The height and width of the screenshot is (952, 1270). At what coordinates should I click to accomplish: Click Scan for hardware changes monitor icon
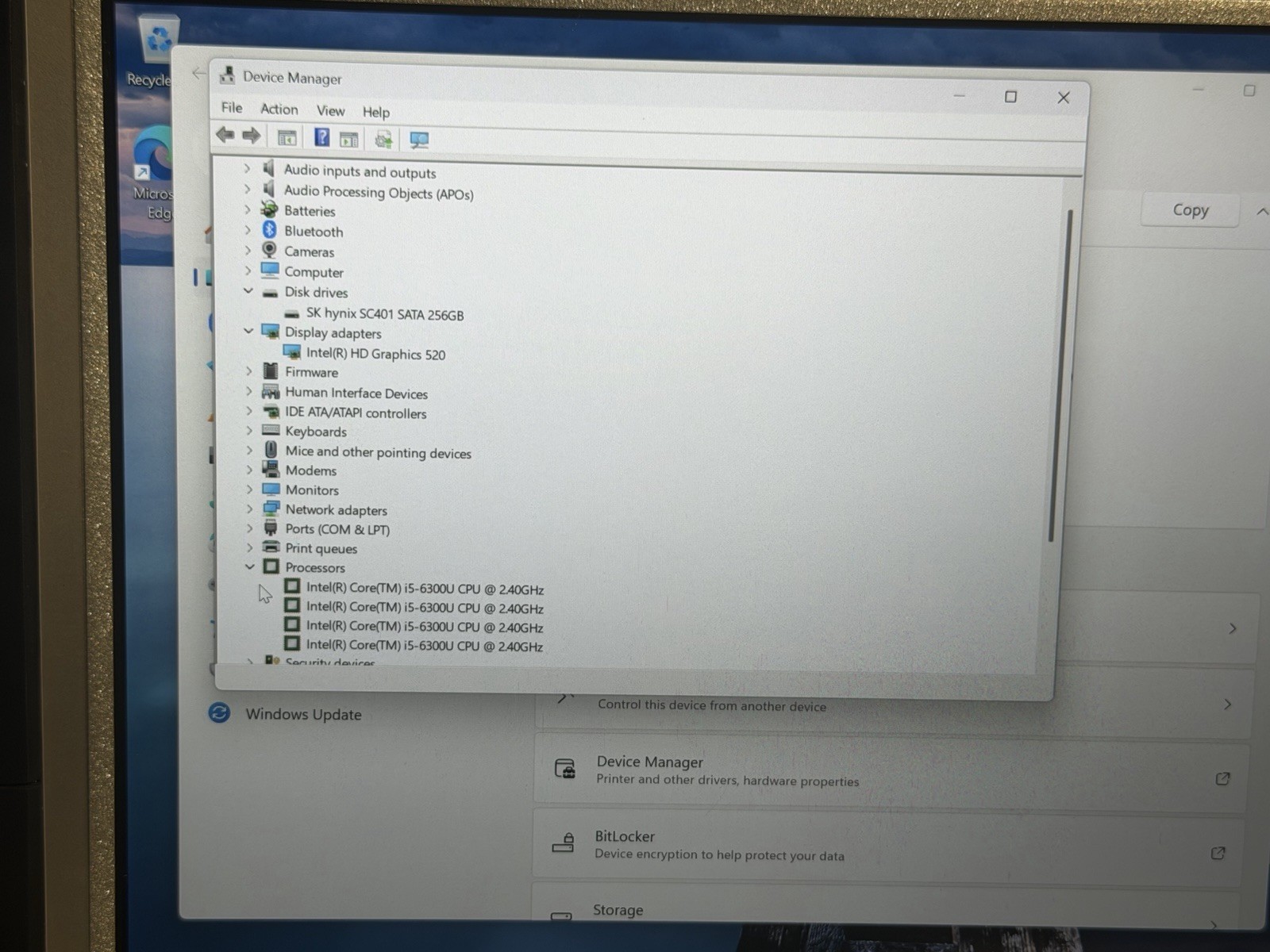(419, 141)
